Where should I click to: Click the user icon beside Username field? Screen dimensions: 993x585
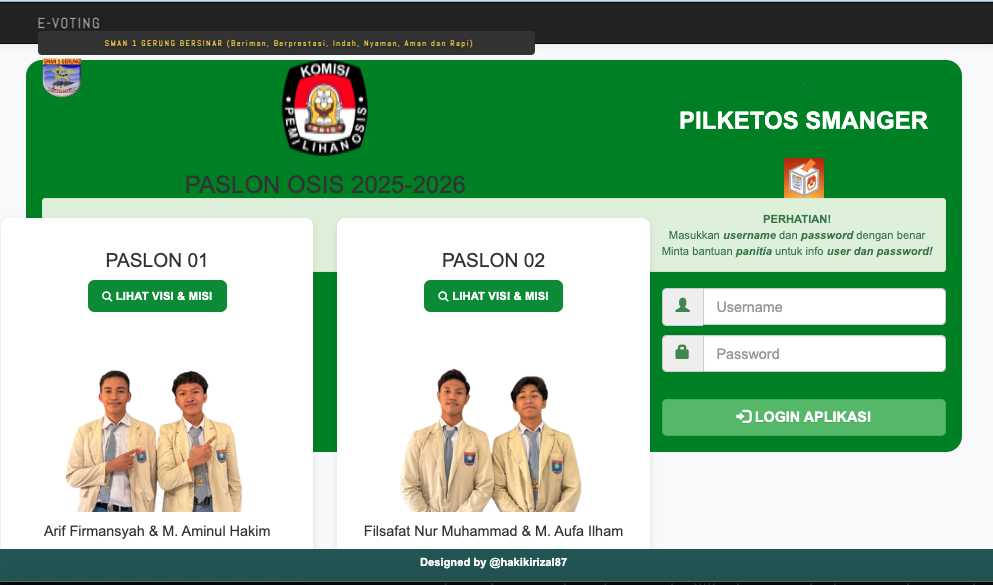(683, 307)
